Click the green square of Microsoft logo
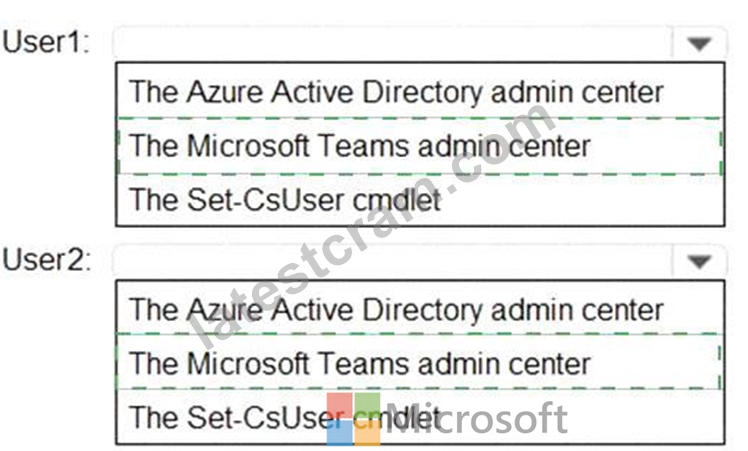Viewport: 748px width, 451px height. tap(368, 405)
